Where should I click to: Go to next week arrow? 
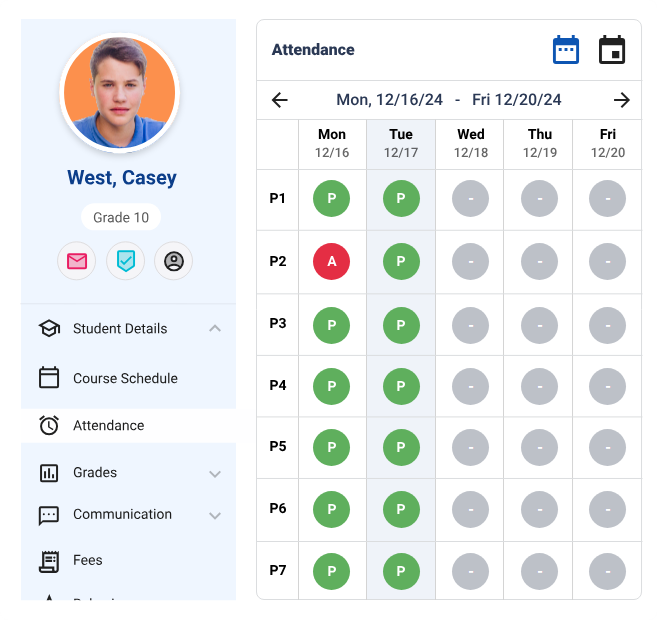pos(621,100)
